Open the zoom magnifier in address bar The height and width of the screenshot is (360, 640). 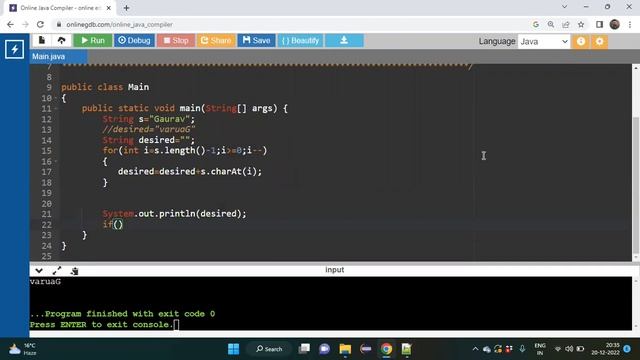[551, 24]
